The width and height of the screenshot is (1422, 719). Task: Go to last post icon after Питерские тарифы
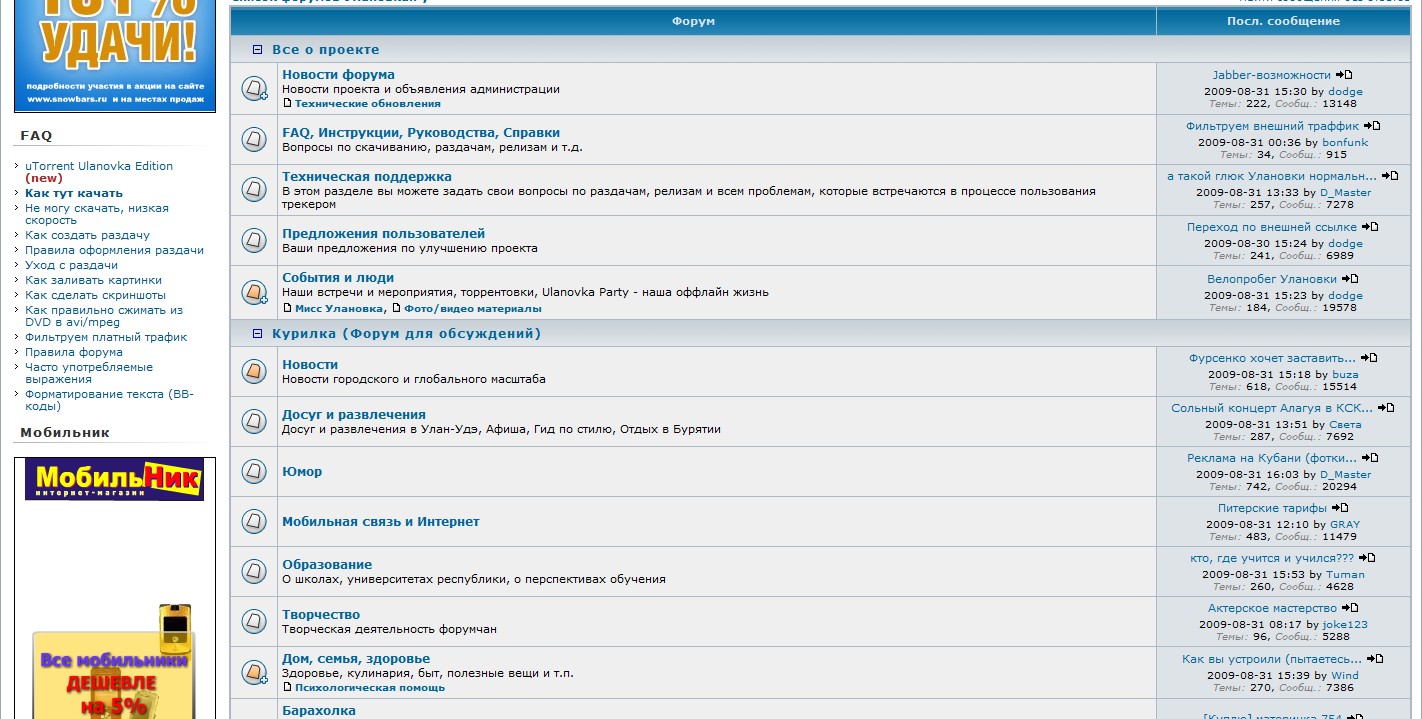point(1341,508)
